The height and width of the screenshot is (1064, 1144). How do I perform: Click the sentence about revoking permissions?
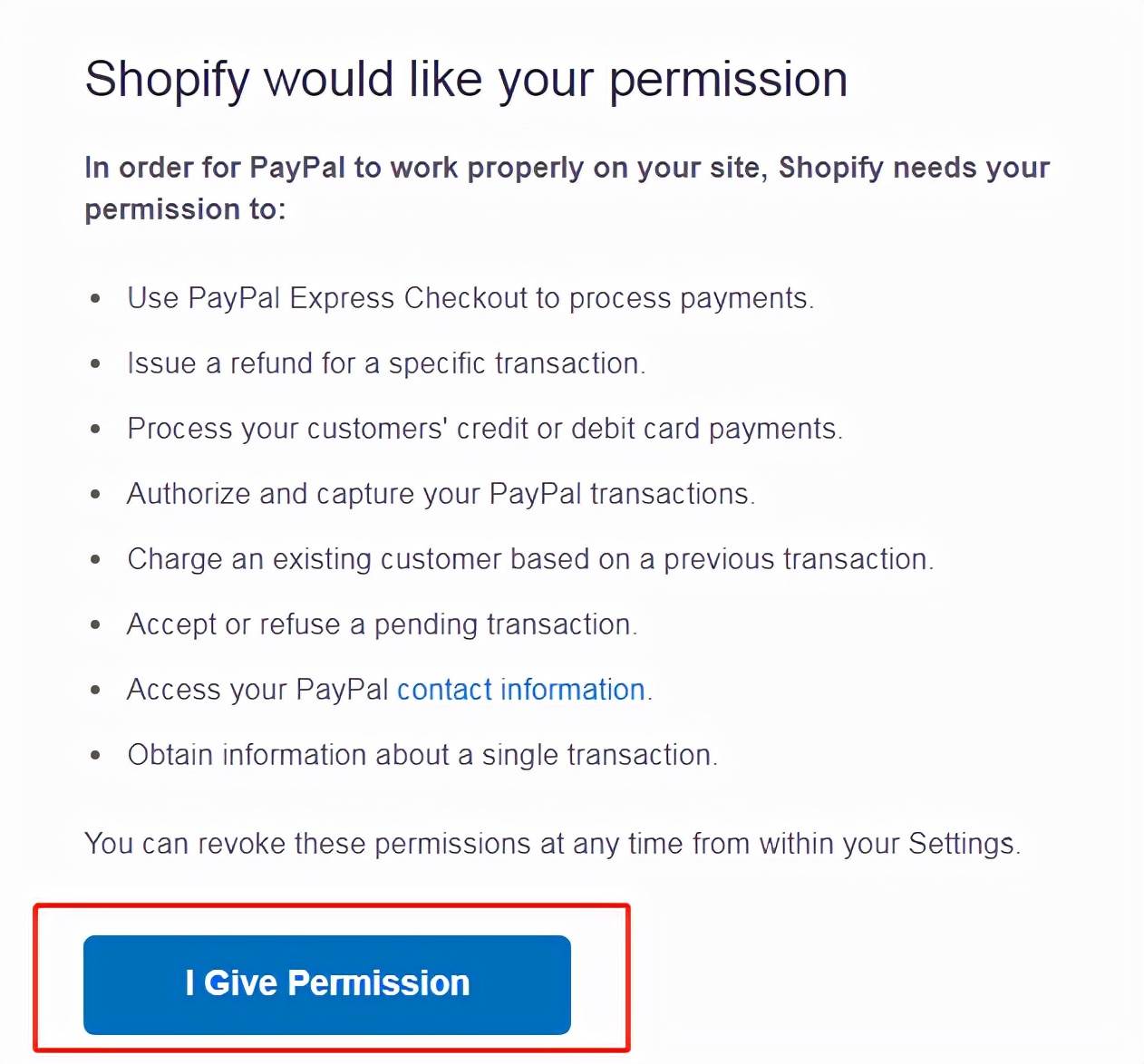point(553,844)
